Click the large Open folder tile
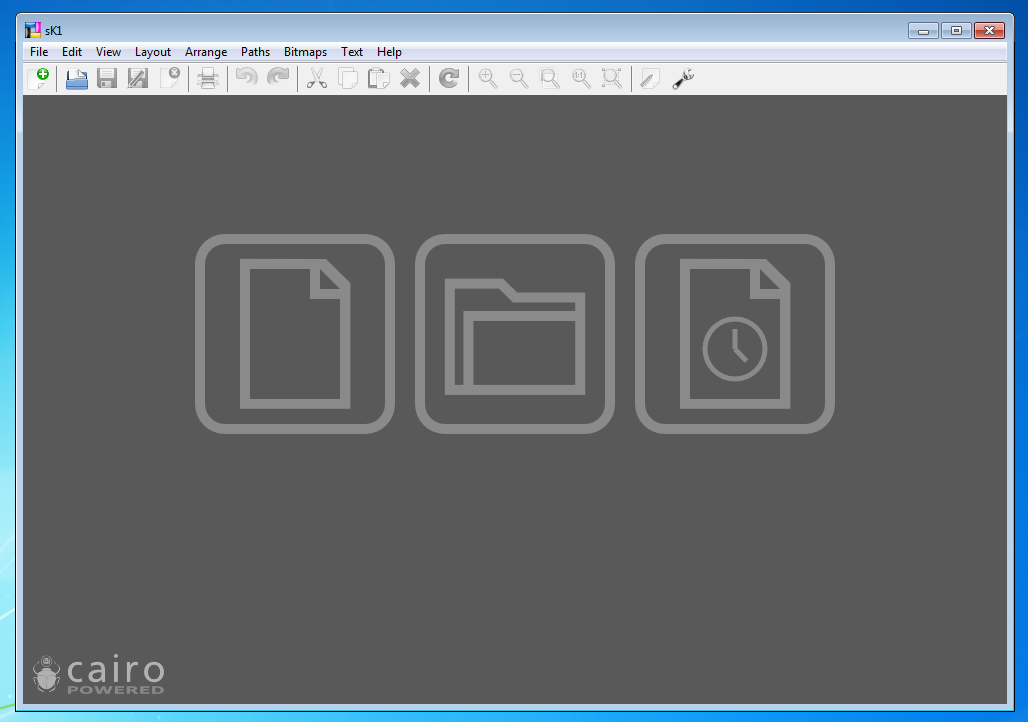 point(515,334)
